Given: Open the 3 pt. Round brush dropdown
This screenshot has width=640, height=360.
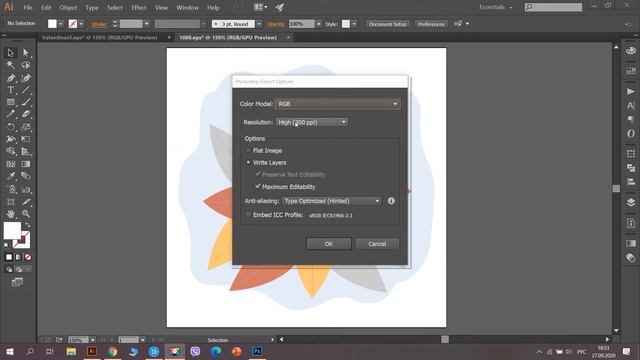Looking at the screenshot, I should 258,24.
